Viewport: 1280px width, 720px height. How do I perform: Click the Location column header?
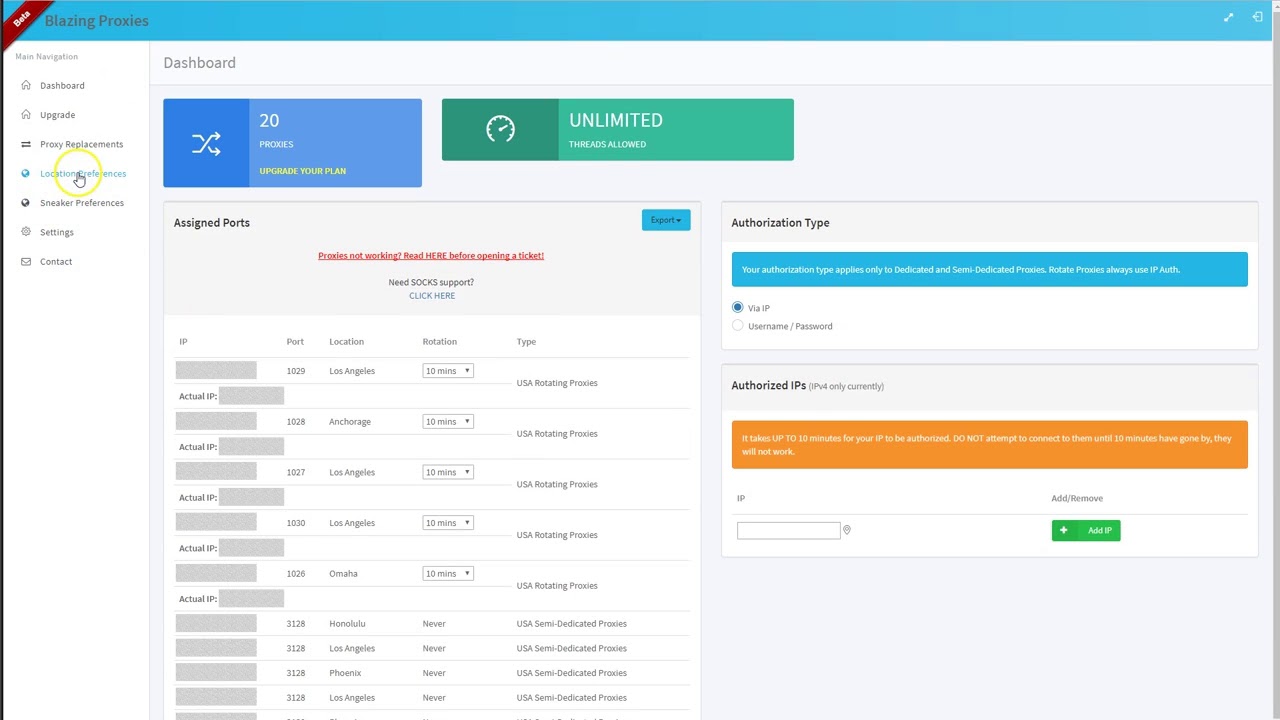tap(346, 341)
